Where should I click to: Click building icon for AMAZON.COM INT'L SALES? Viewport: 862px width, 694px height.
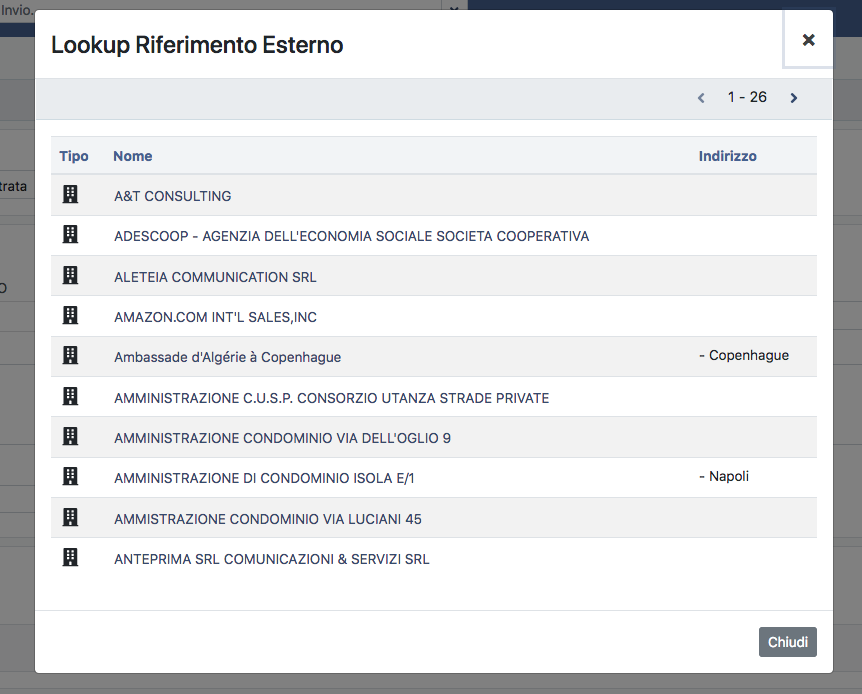(x=70, y=316)
